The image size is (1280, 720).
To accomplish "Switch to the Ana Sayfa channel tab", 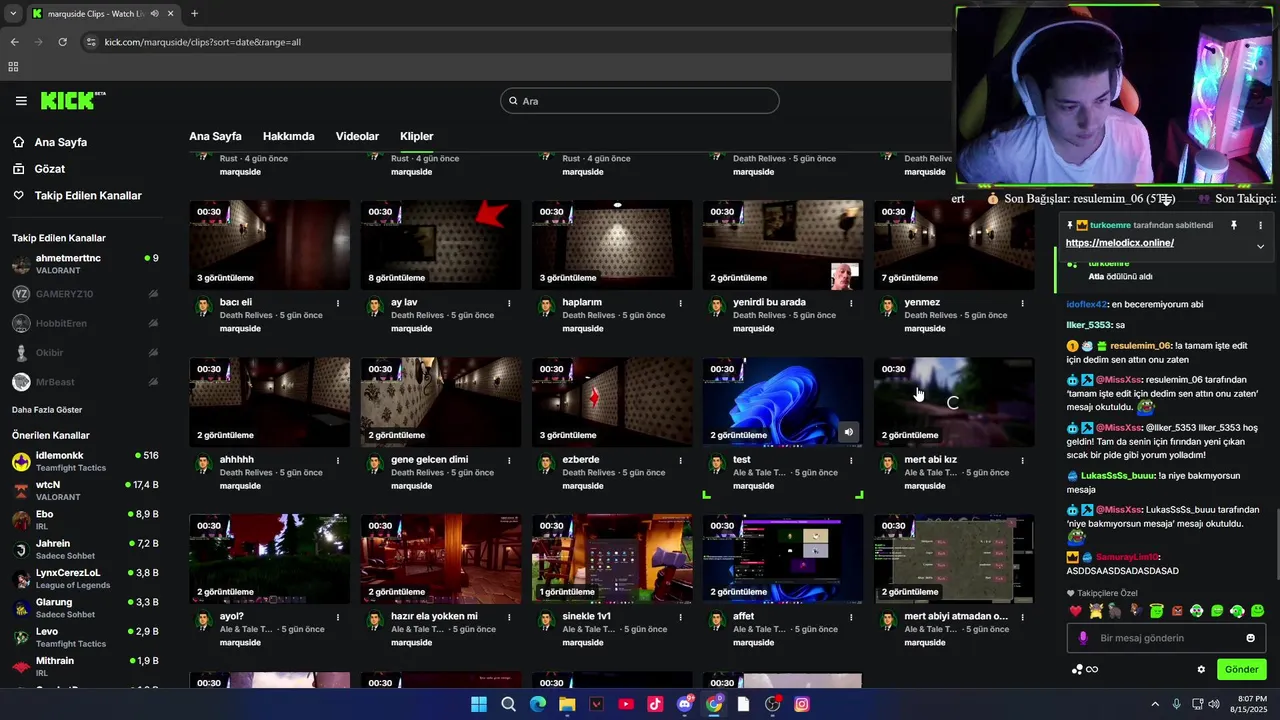I will coord(215,136).
